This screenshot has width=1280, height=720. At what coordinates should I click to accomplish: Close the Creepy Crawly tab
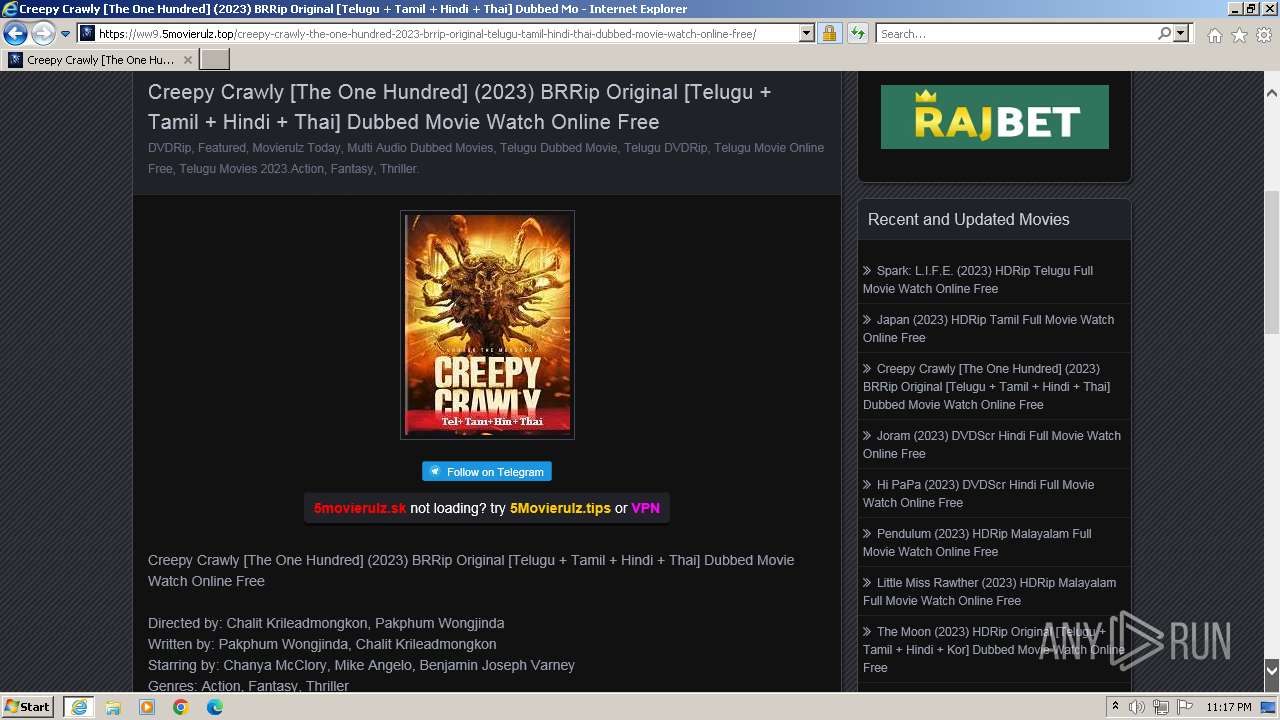187,60
